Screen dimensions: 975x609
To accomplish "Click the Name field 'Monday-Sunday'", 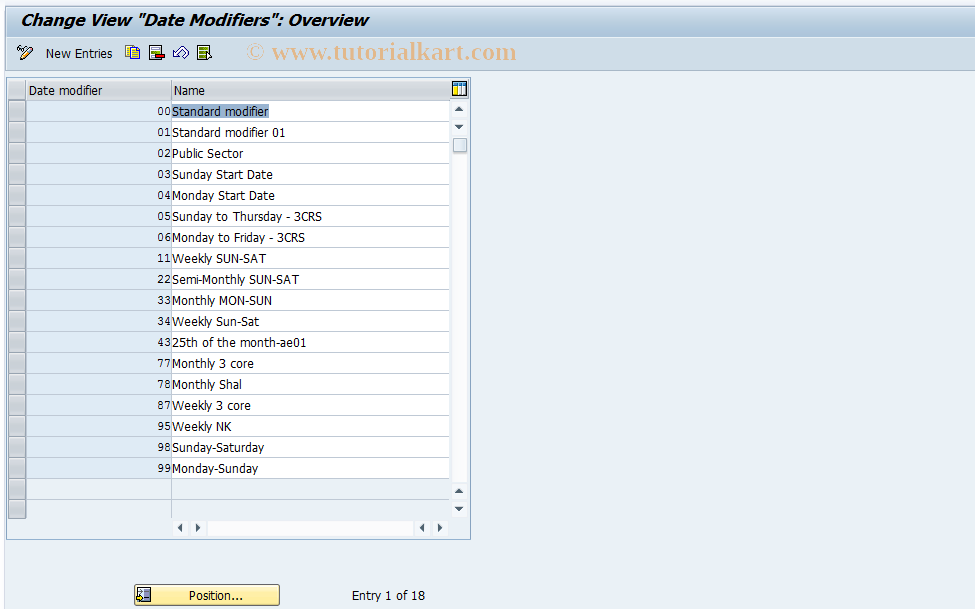I will [310, 468].
